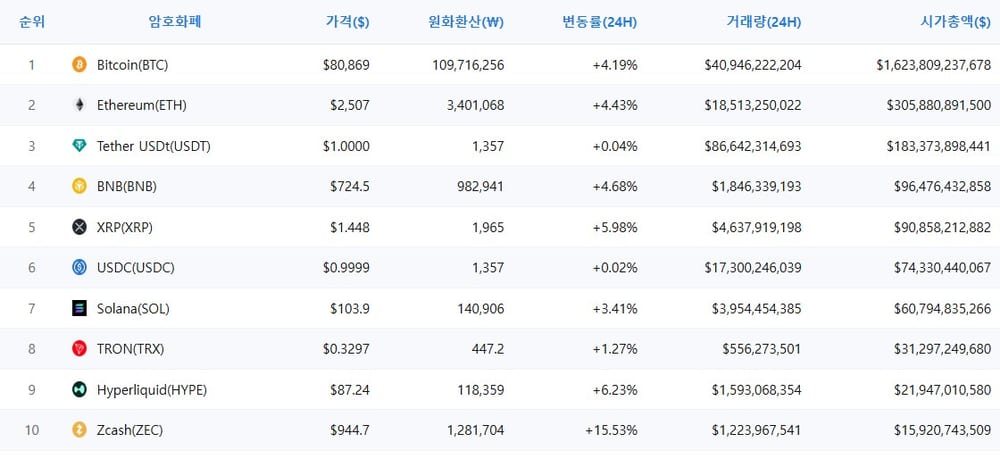Open Solana(SOL) coin name
The image size is (1000, 459).
133,309
